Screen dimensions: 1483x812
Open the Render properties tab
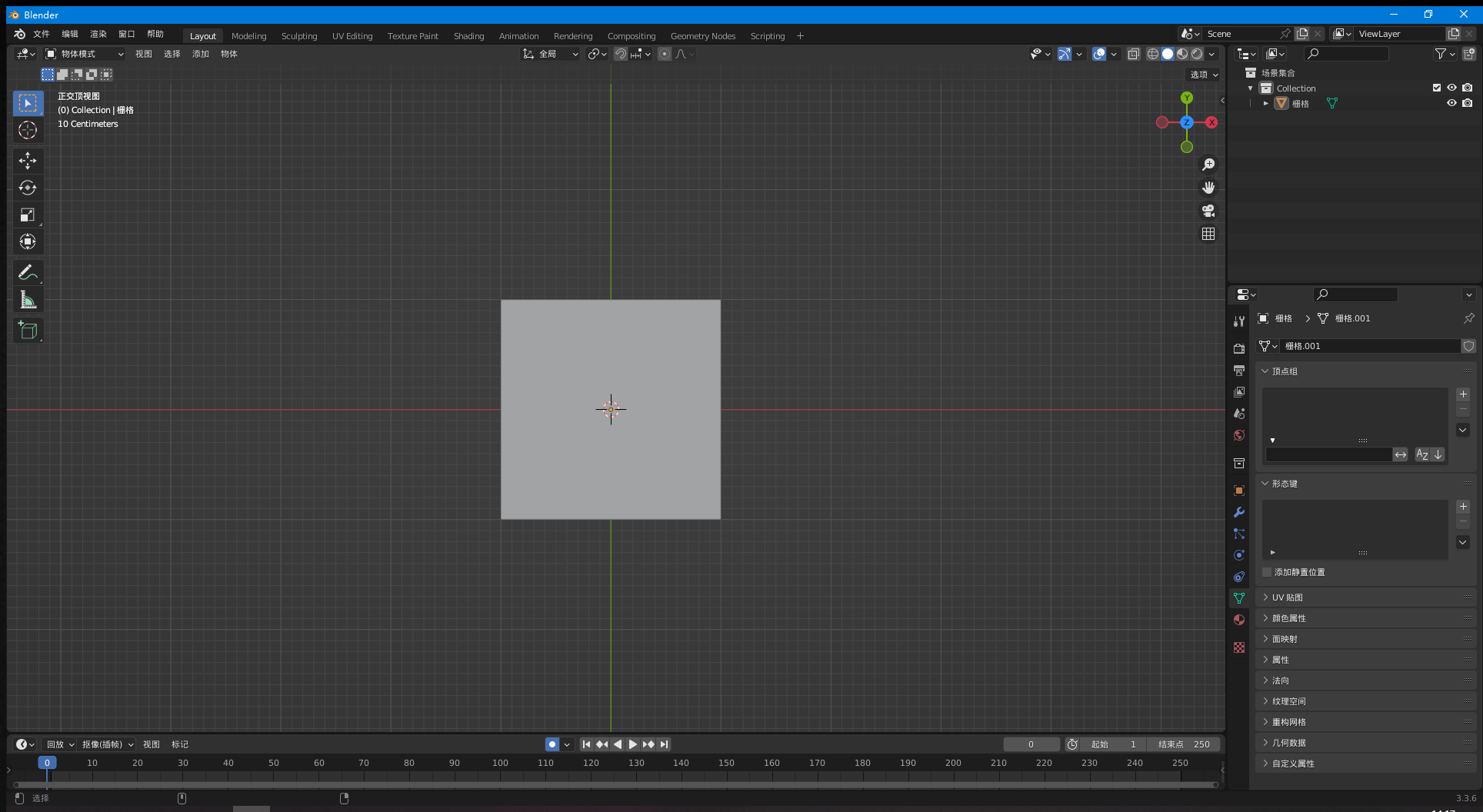click(1238, 349)
